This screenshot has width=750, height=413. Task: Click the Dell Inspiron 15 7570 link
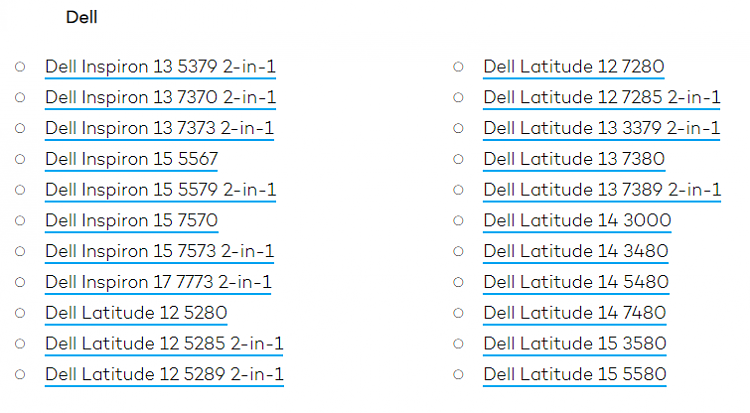(131, 221)
